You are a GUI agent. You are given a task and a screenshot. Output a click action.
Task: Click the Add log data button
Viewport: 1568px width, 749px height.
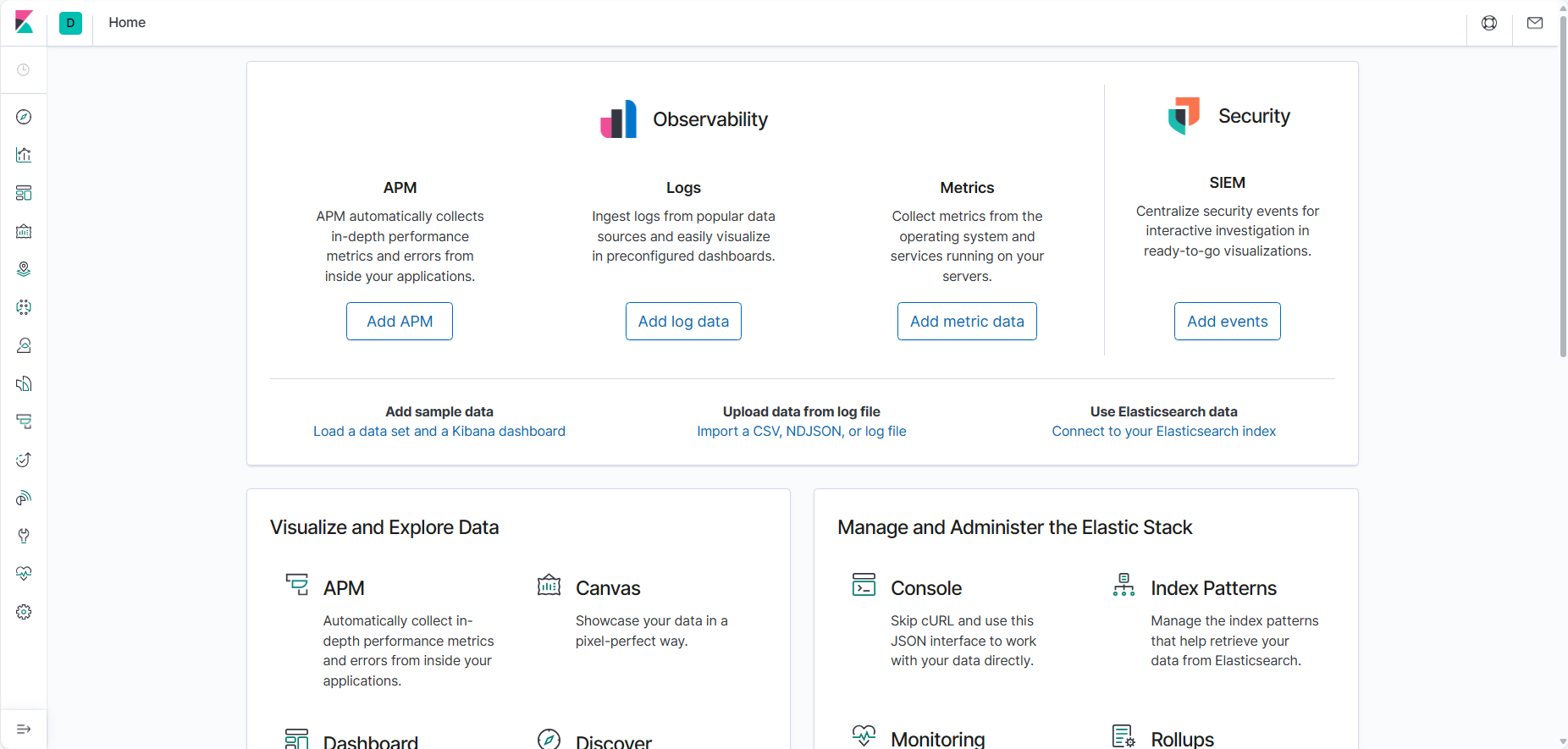(683, 322)
